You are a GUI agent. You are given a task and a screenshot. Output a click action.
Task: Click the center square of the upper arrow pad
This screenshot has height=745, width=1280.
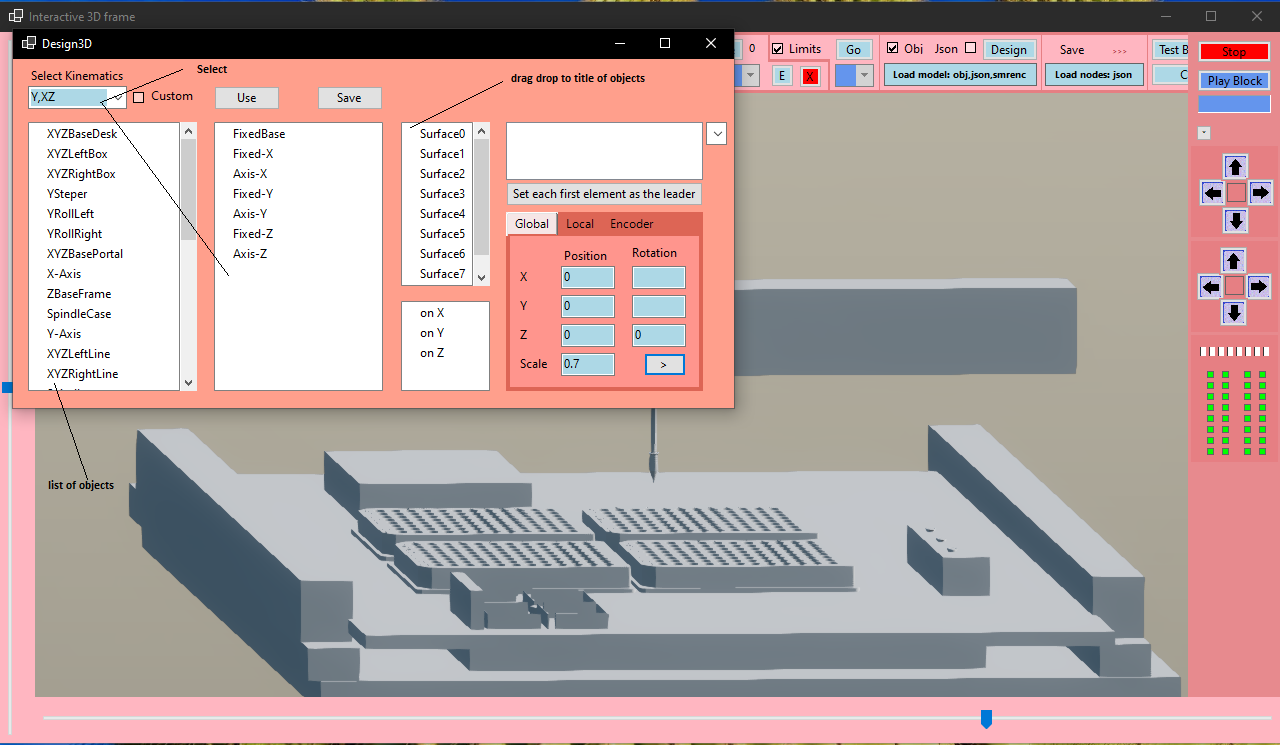1236,192
